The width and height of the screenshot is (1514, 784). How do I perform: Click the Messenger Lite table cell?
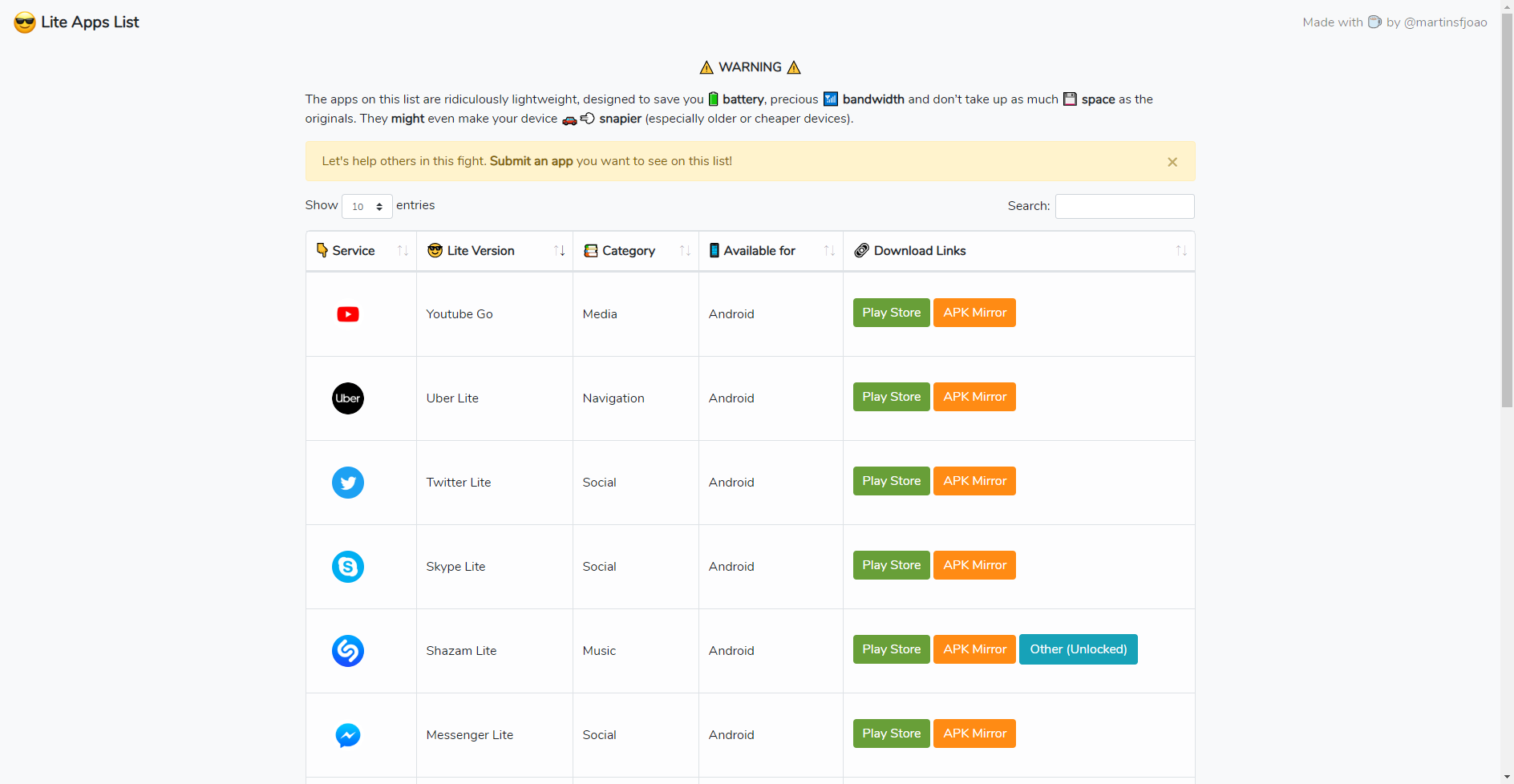click(x=494, y=735)
